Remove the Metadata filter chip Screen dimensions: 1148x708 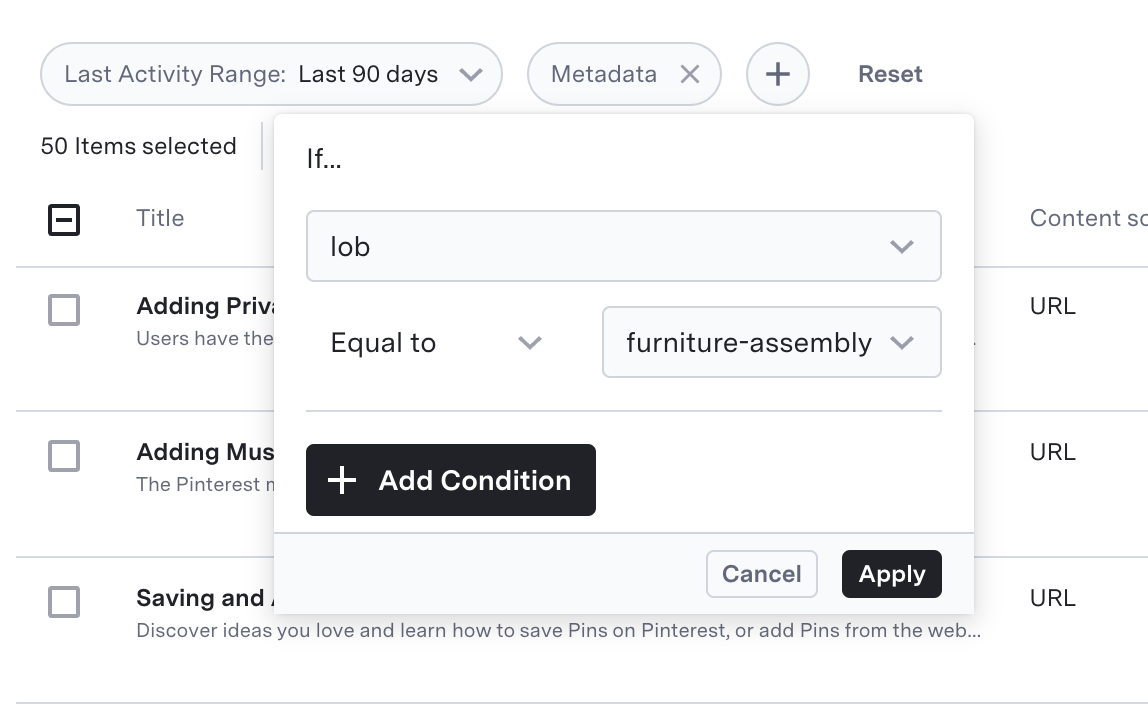point(690,74)
